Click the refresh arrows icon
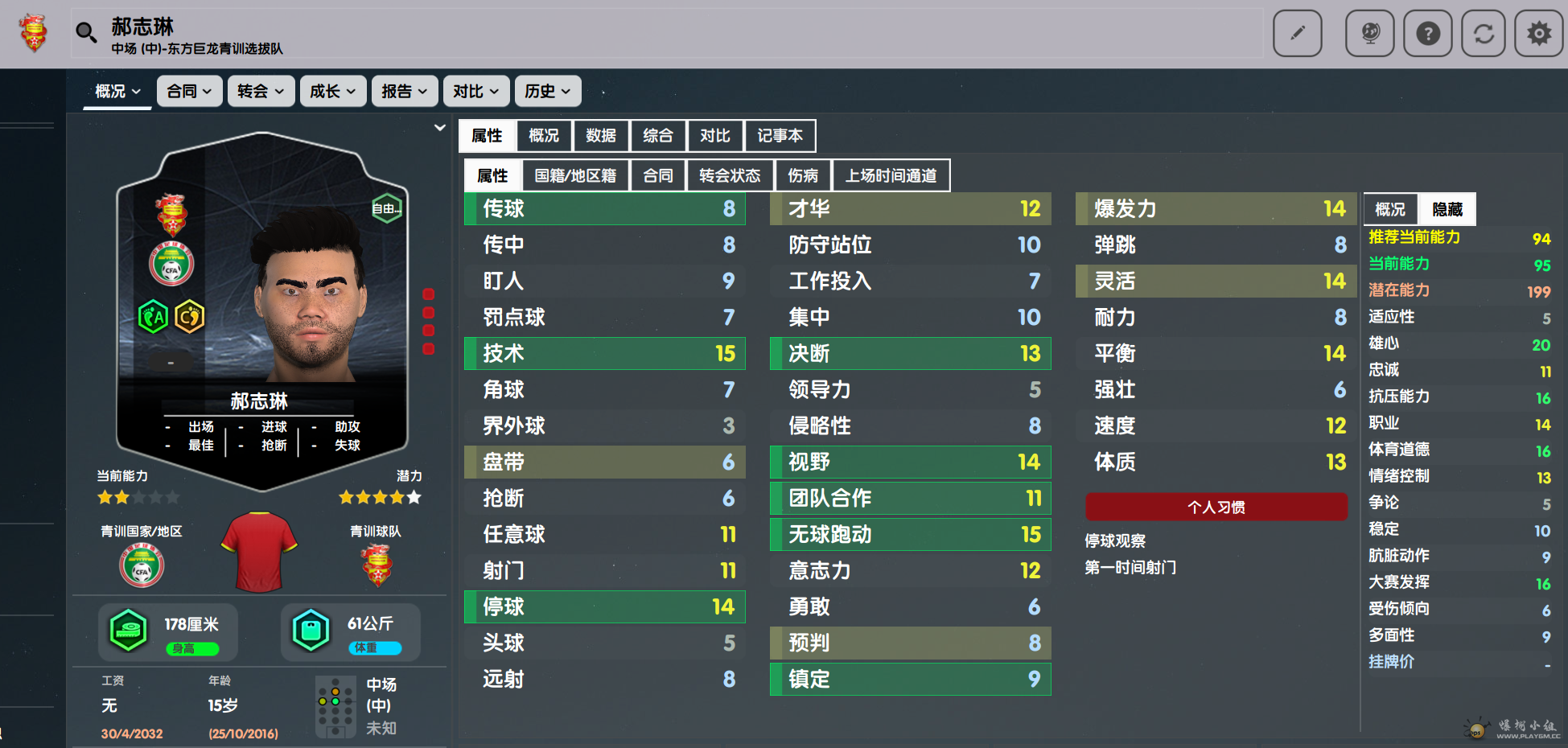The image size is (1568, 748). (x=1483, y=34)
